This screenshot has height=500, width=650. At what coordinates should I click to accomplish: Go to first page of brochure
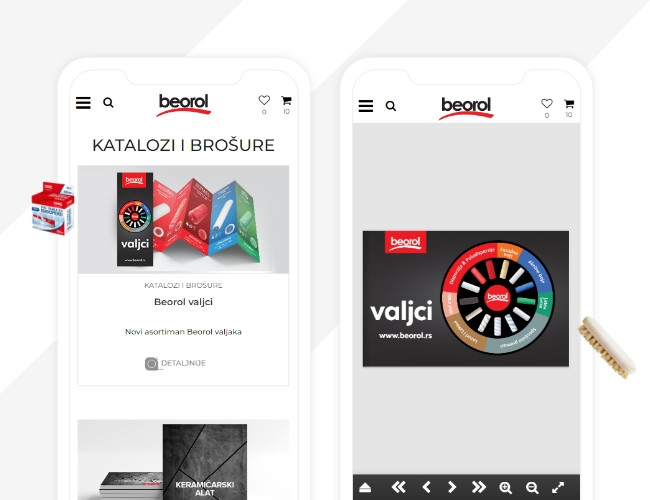pos(398,487)
